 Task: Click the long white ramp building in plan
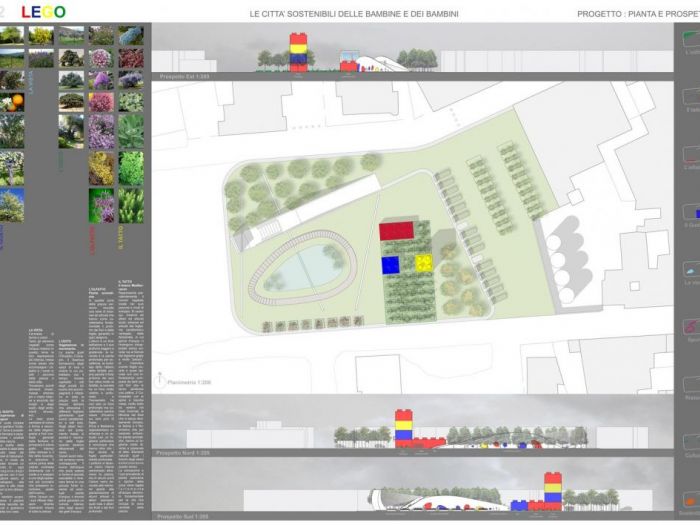312,211
